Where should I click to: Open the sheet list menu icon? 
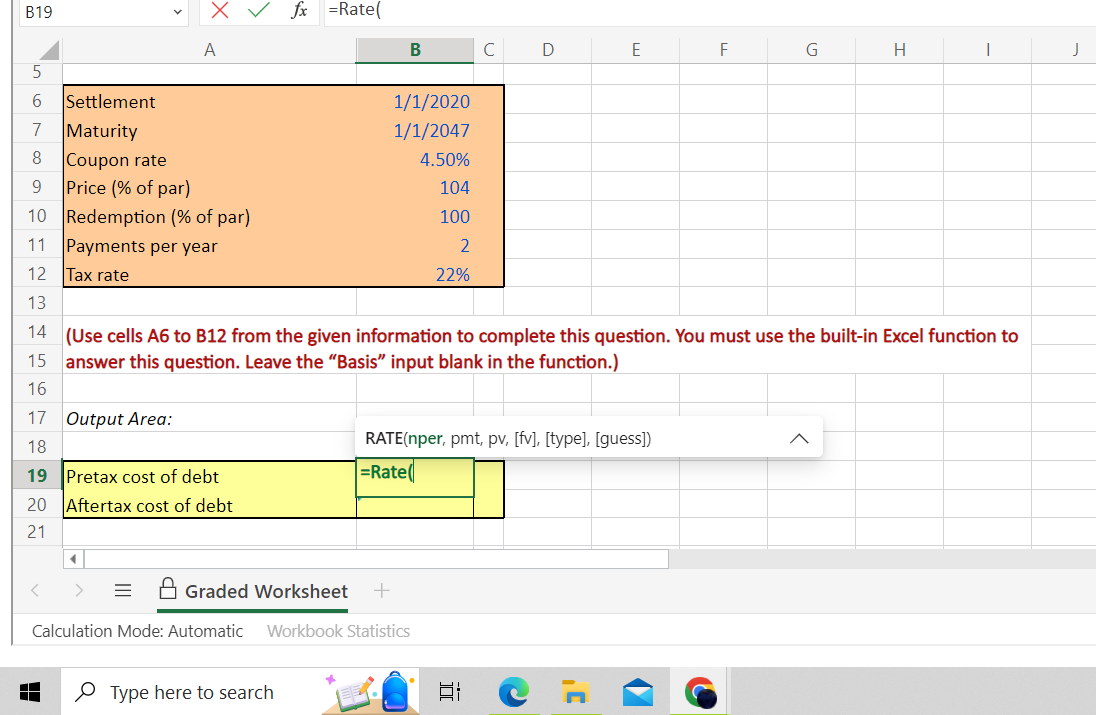[122, 590]
